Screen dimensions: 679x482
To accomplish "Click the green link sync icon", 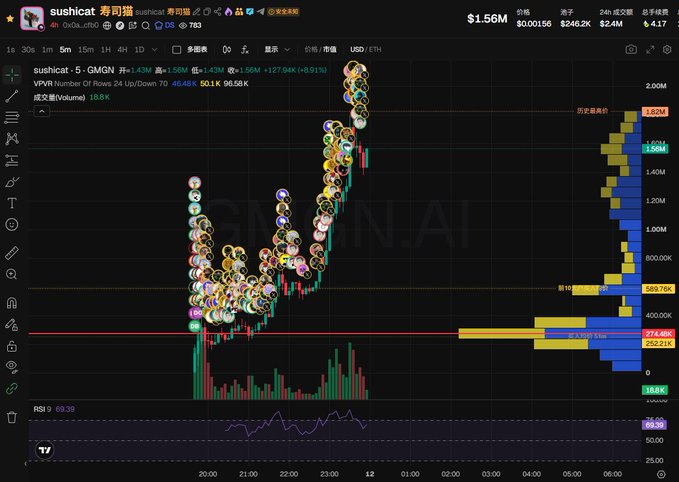I will [x=12, y=388].
